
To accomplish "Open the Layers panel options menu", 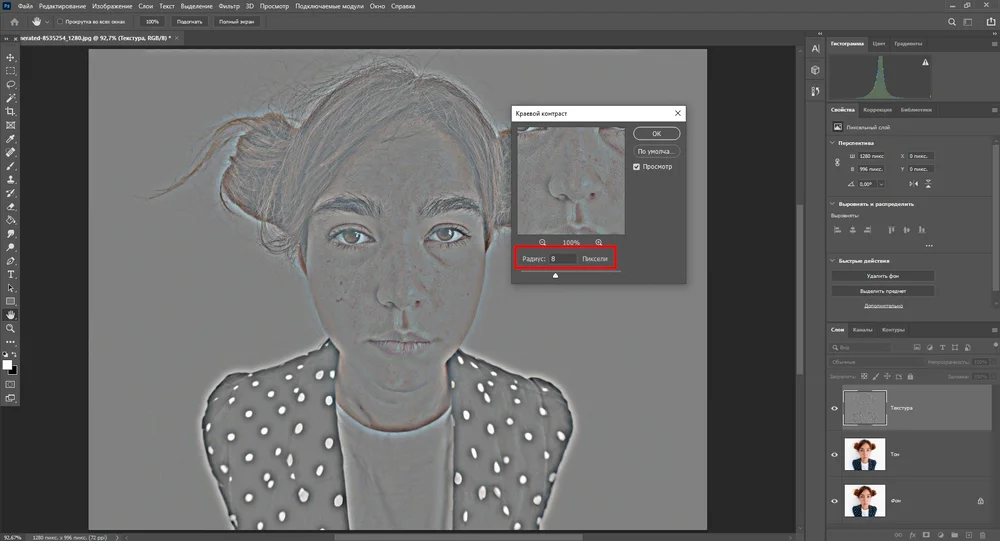I will (x=994, y=330).
